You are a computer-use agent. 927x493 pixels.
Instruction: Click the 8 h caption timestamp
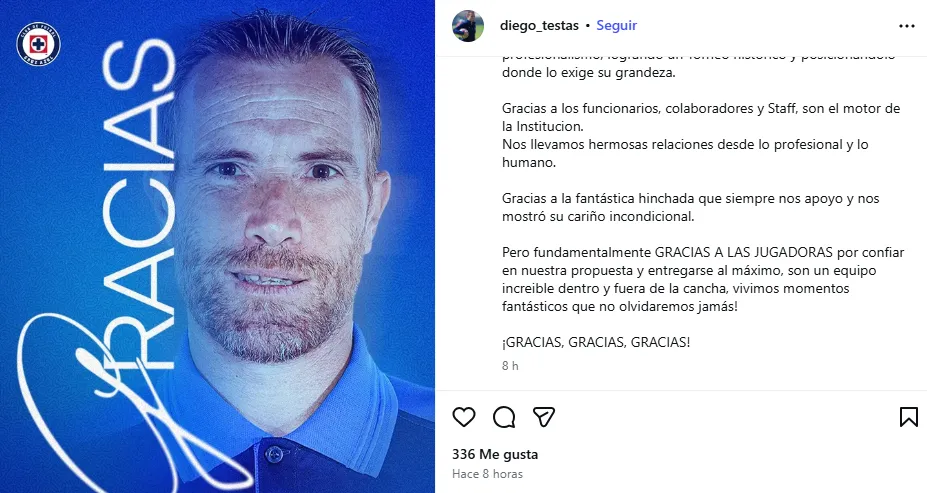[x=510, y=365]
